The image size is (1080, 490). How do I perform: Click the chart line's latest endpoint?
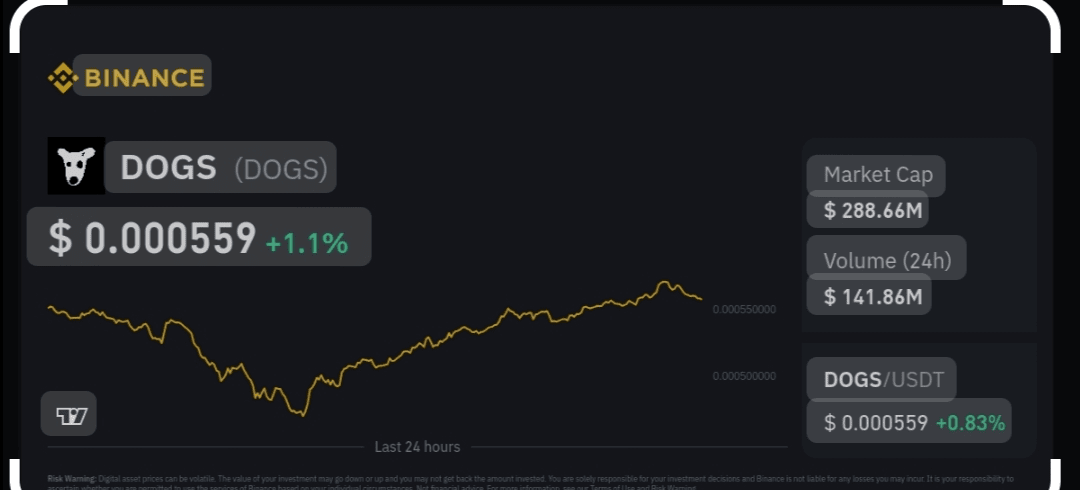[701, 298]
